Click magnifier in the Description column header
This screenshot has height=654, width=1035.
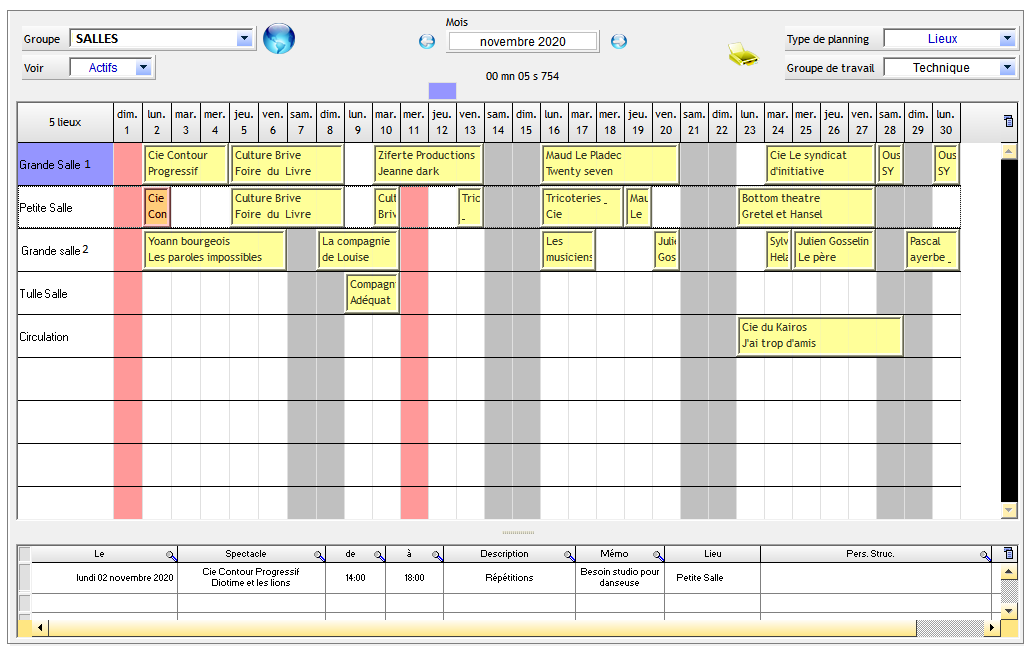click(x=569, y=554)
